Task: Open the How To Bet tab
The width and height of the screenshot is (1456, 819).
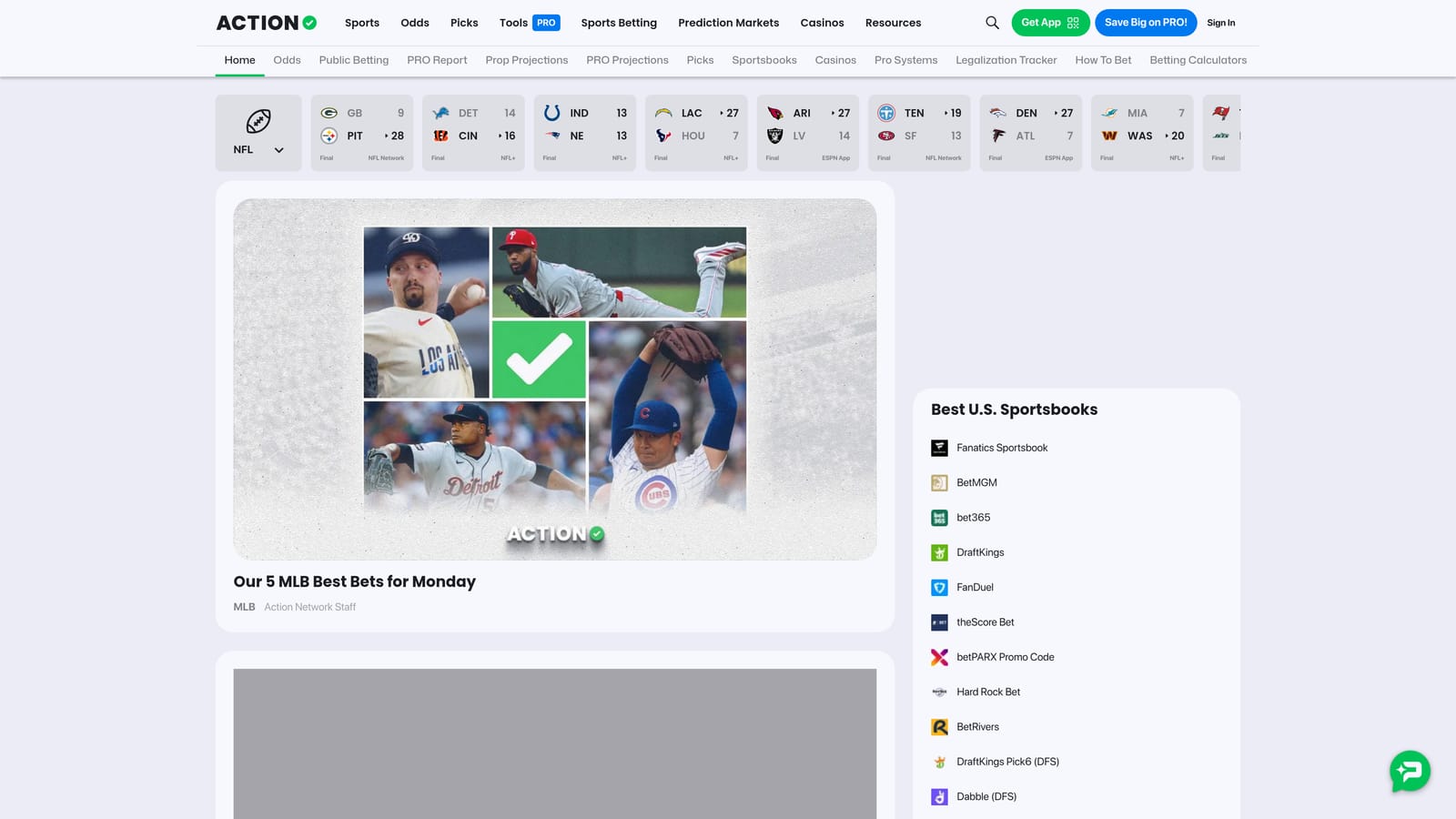Action: [1103, 60]
